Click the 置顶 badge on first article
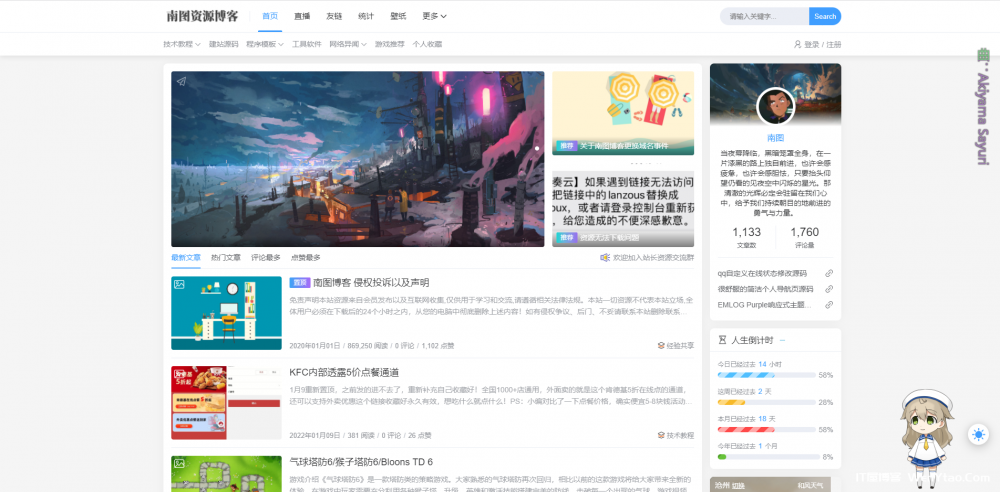Image resolution: width=1000 pixels, height=492 pixels. coord(300,283)
